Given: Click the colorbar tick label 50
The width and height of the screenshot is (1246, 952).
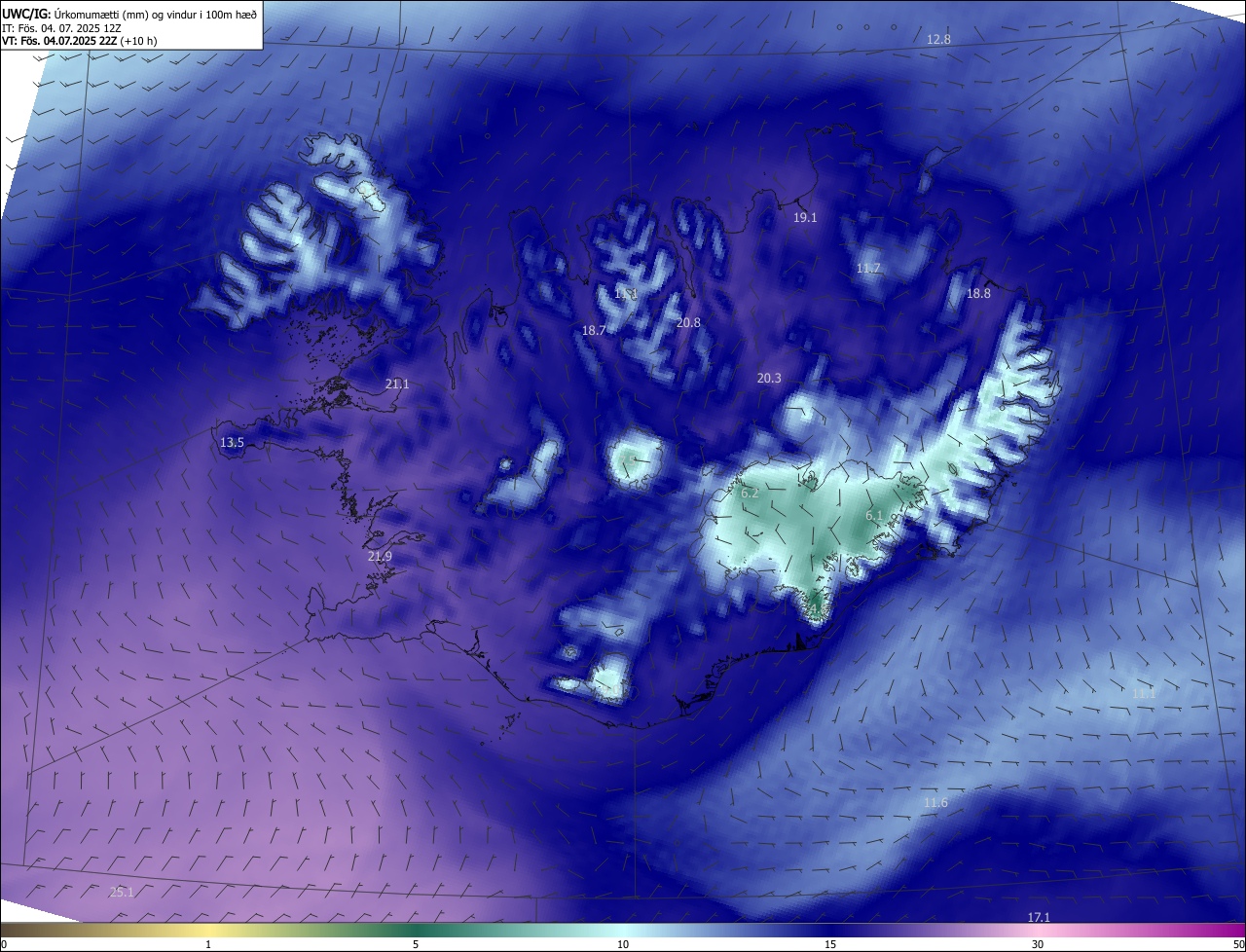Looking at the screenshot, I should 1238,945.
